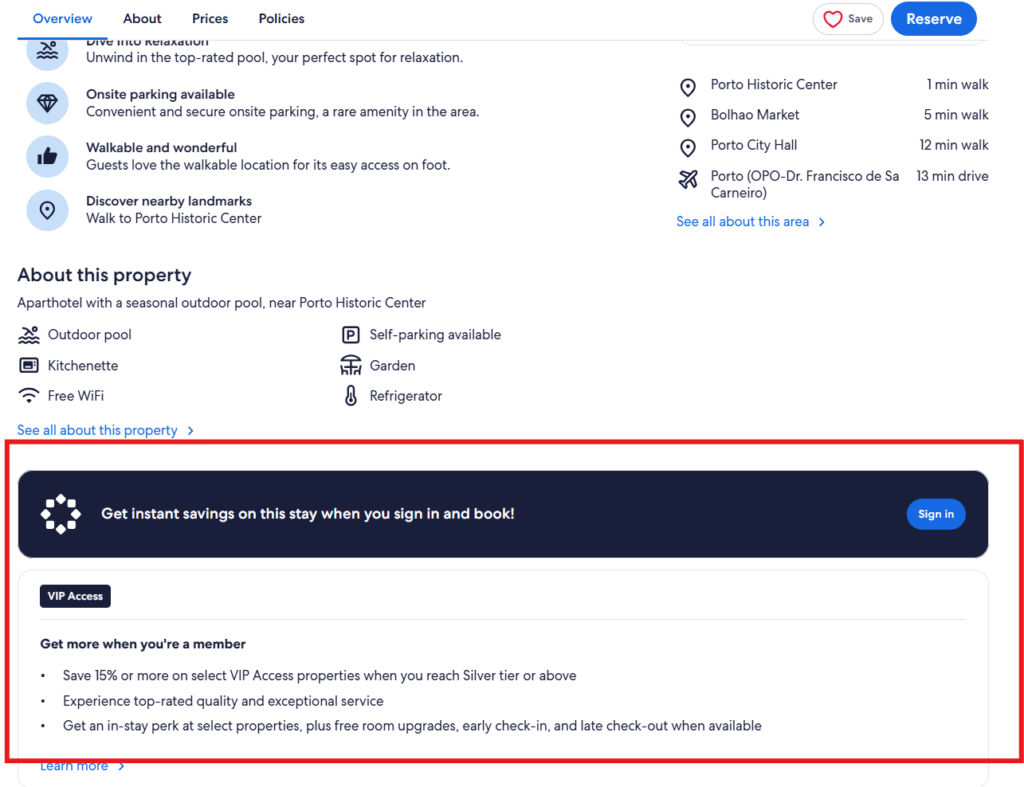Click the refrigerator amenity icon
Image resolution: width=1024 pixels, height=787 pixels.
pos(351,395)
